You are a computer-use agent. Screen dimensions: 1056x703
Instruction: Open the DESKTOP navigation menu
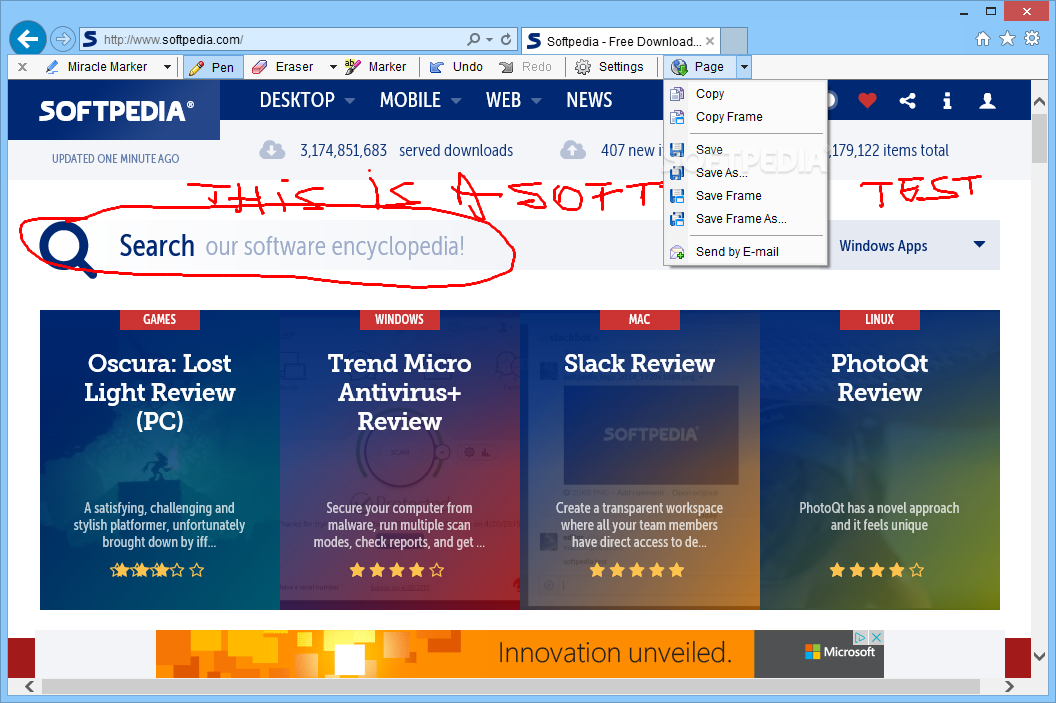(x=307, y=100)
